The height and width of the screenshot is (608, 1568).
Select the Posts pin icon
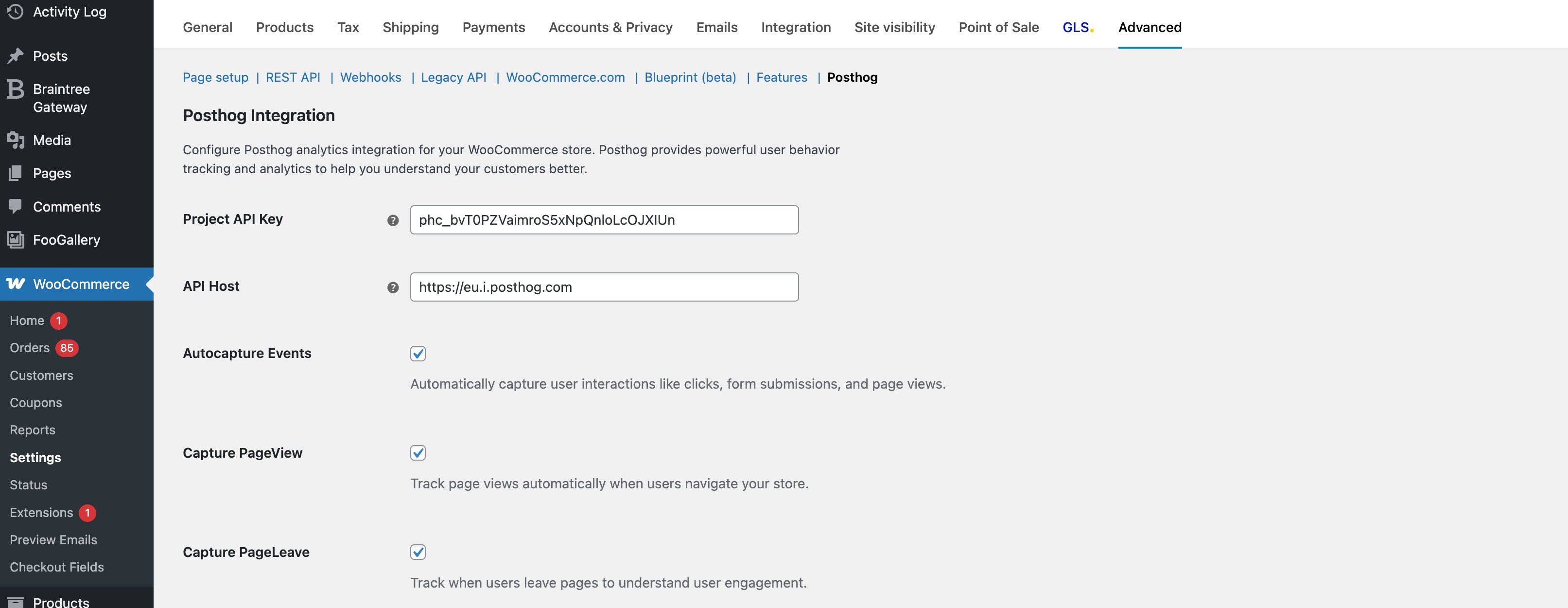pos(15,55)
